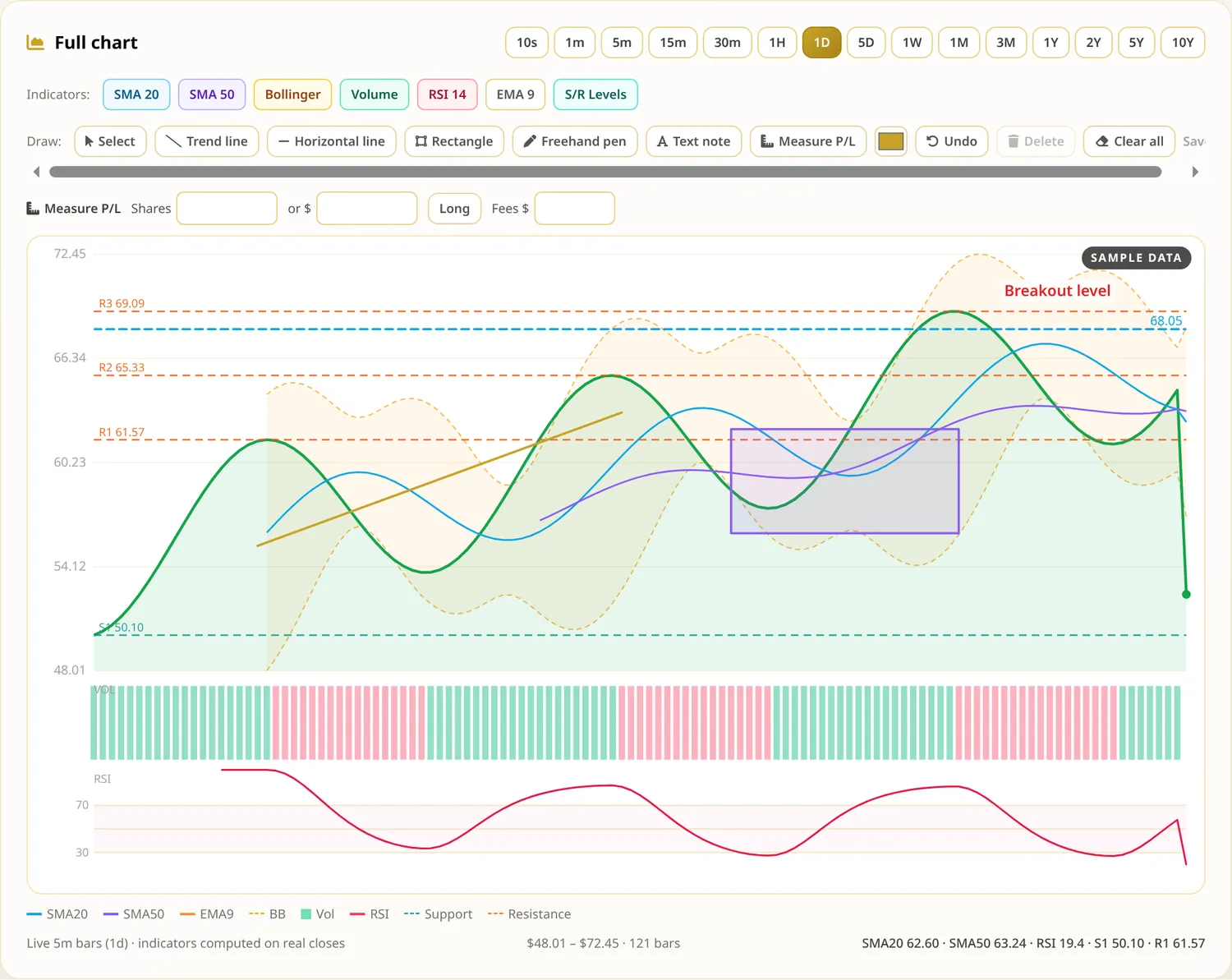Select the Text note tool
1232x980 pixels.
point(694,141)
